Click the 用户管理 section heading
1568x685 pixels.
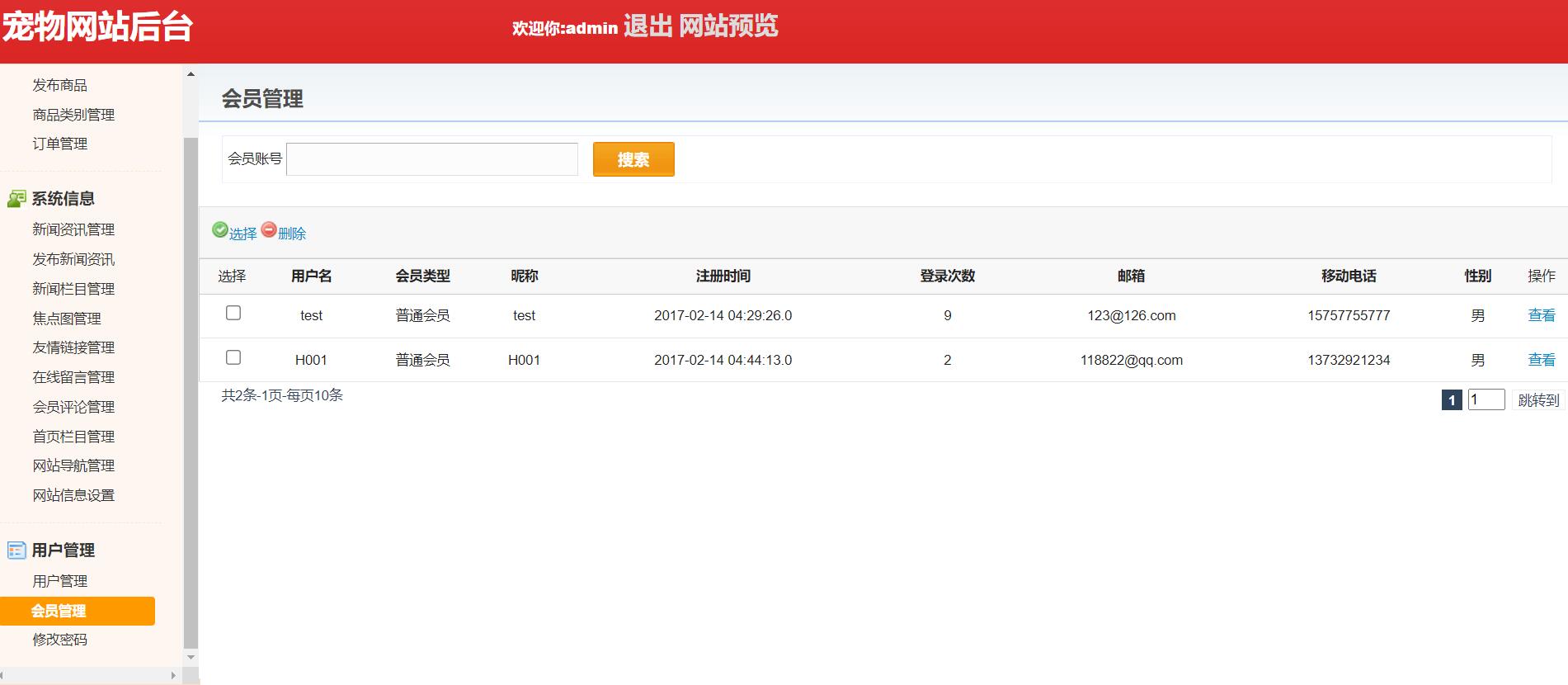tap(63, 550)
